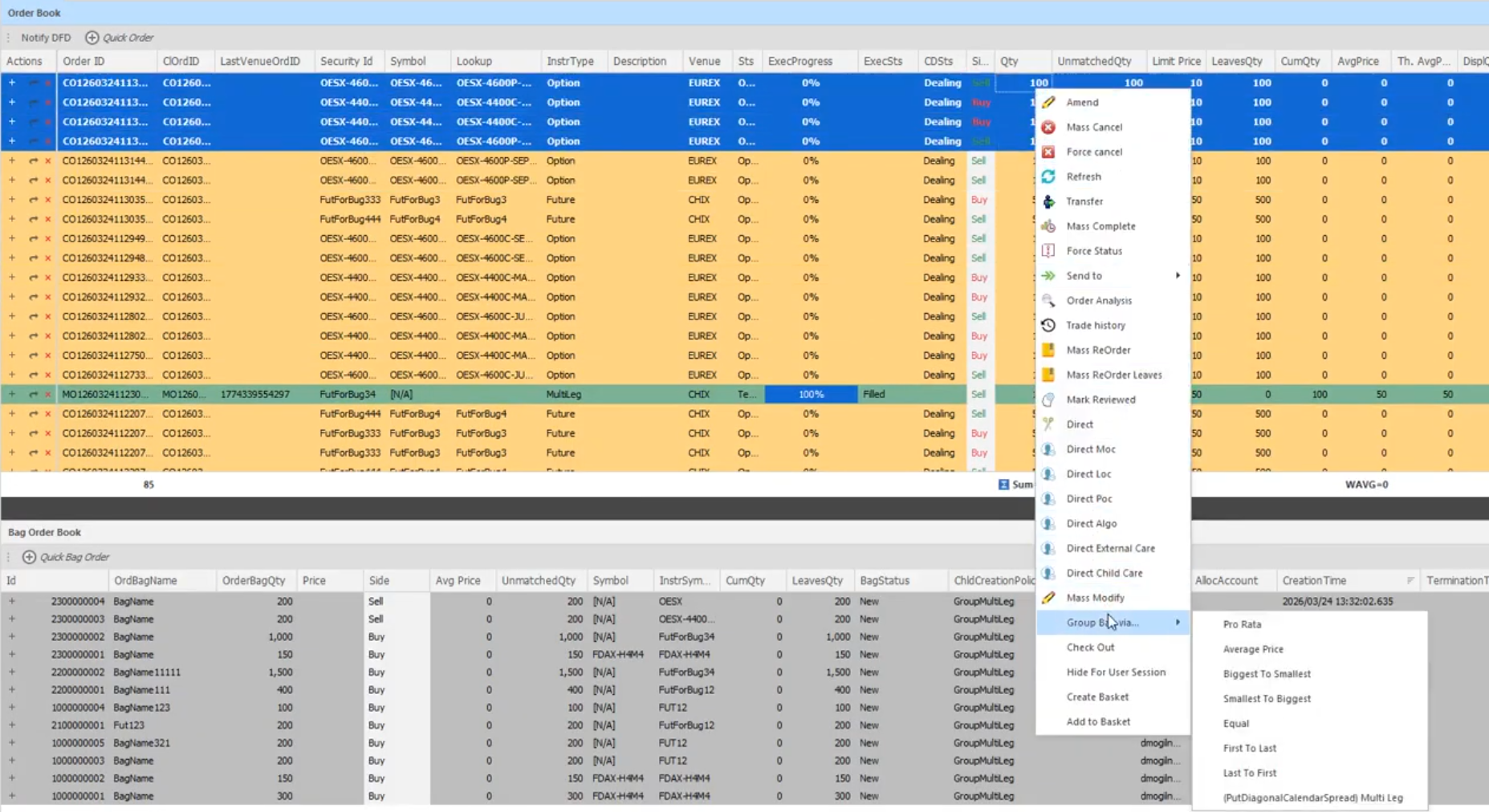This screenshot has width=1489, height=812.
Task: Click the 100% ExecProgress bar of MultiLeg order
Action: pos(811,394)
